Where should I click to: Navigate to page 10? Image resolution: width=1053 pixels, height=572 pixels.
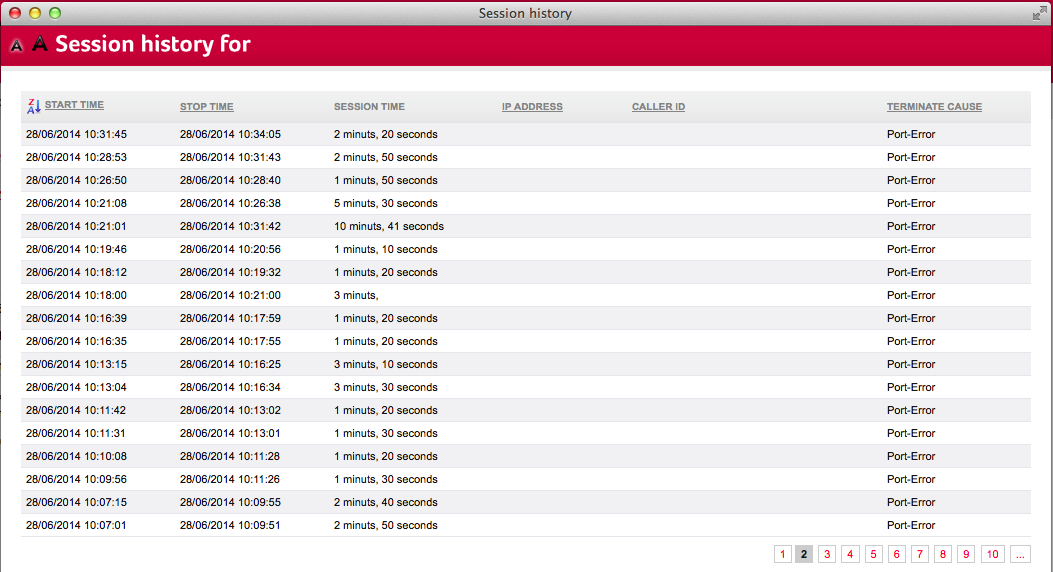coord(992,554)
